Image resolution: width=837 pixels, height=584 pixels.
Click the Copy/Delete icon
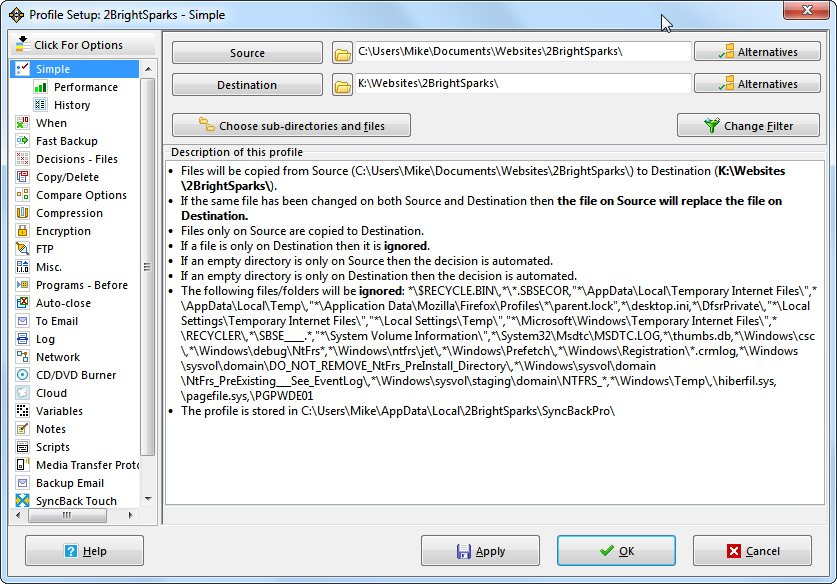coord(22,177)
